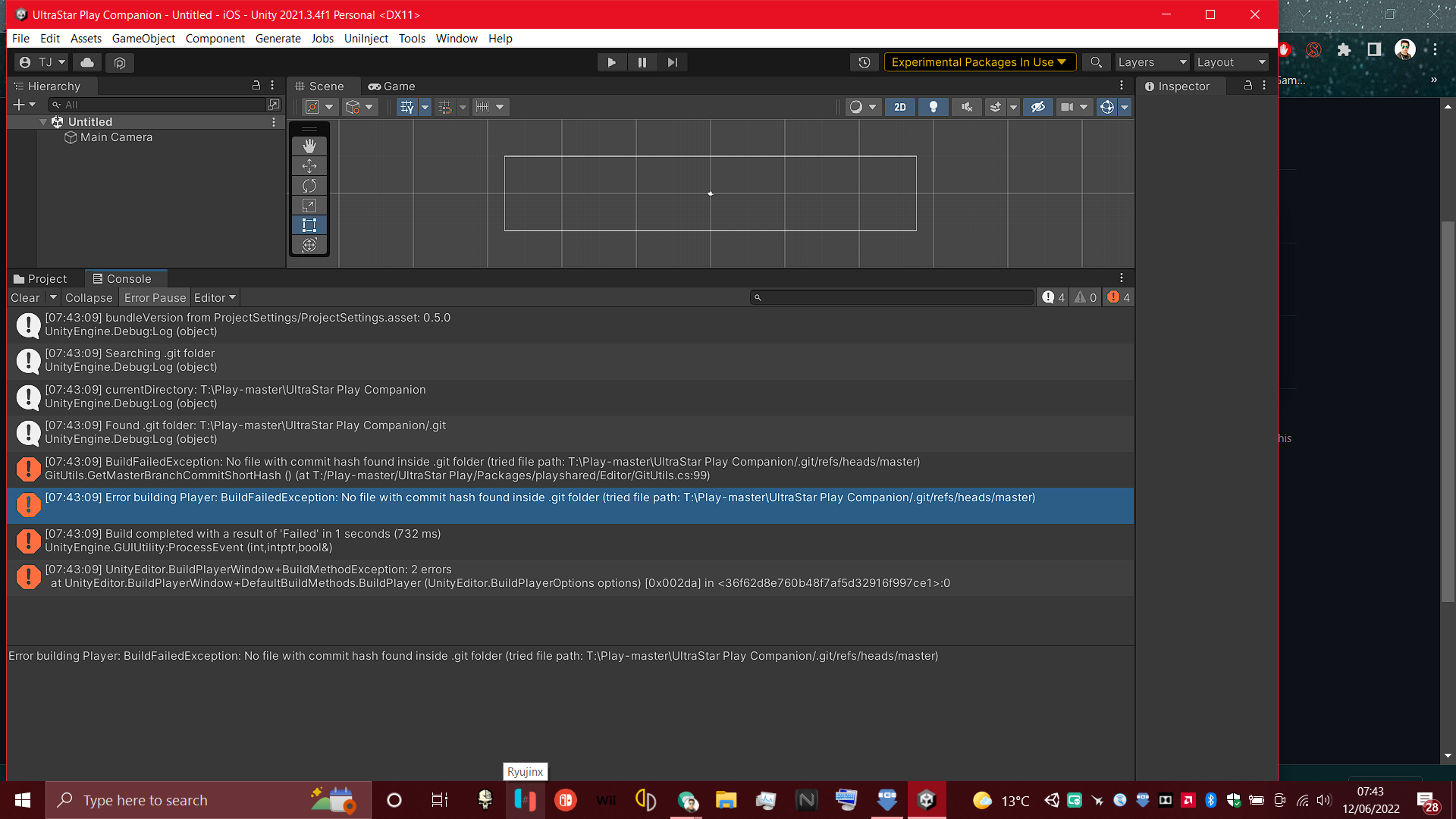Open the Window menu

tap(456, 38)
